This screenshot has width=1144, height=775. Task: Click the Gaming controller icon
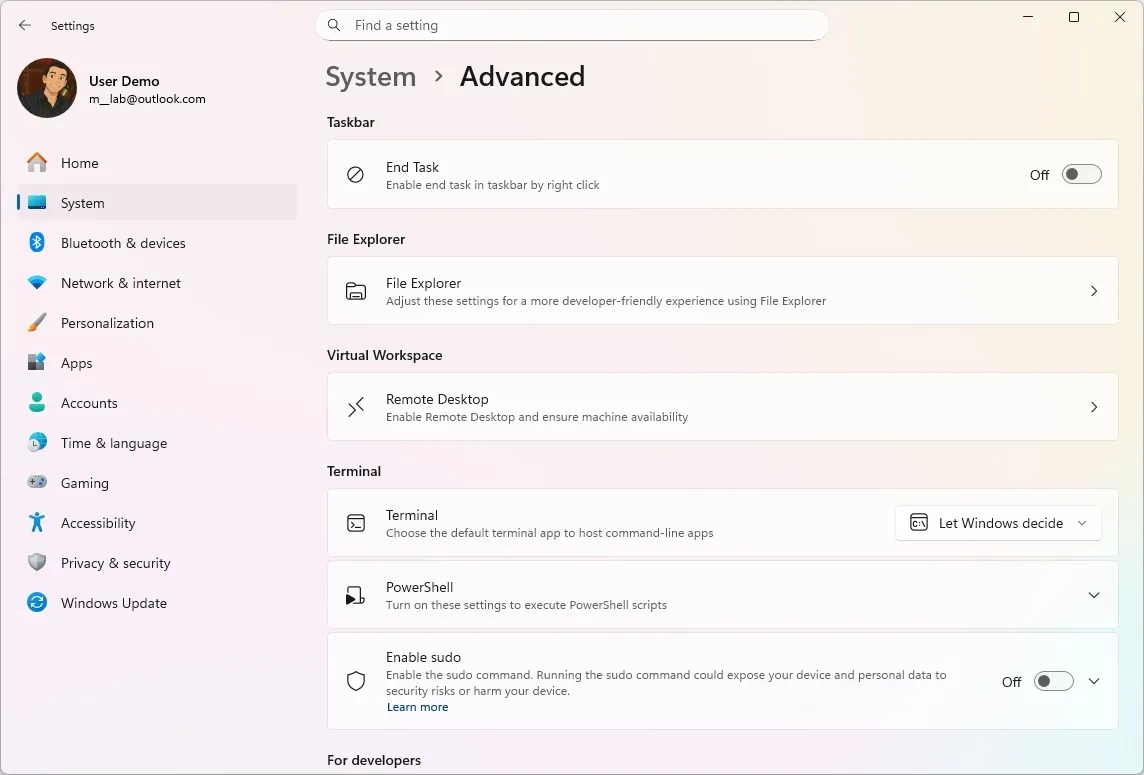pos(36,483)
